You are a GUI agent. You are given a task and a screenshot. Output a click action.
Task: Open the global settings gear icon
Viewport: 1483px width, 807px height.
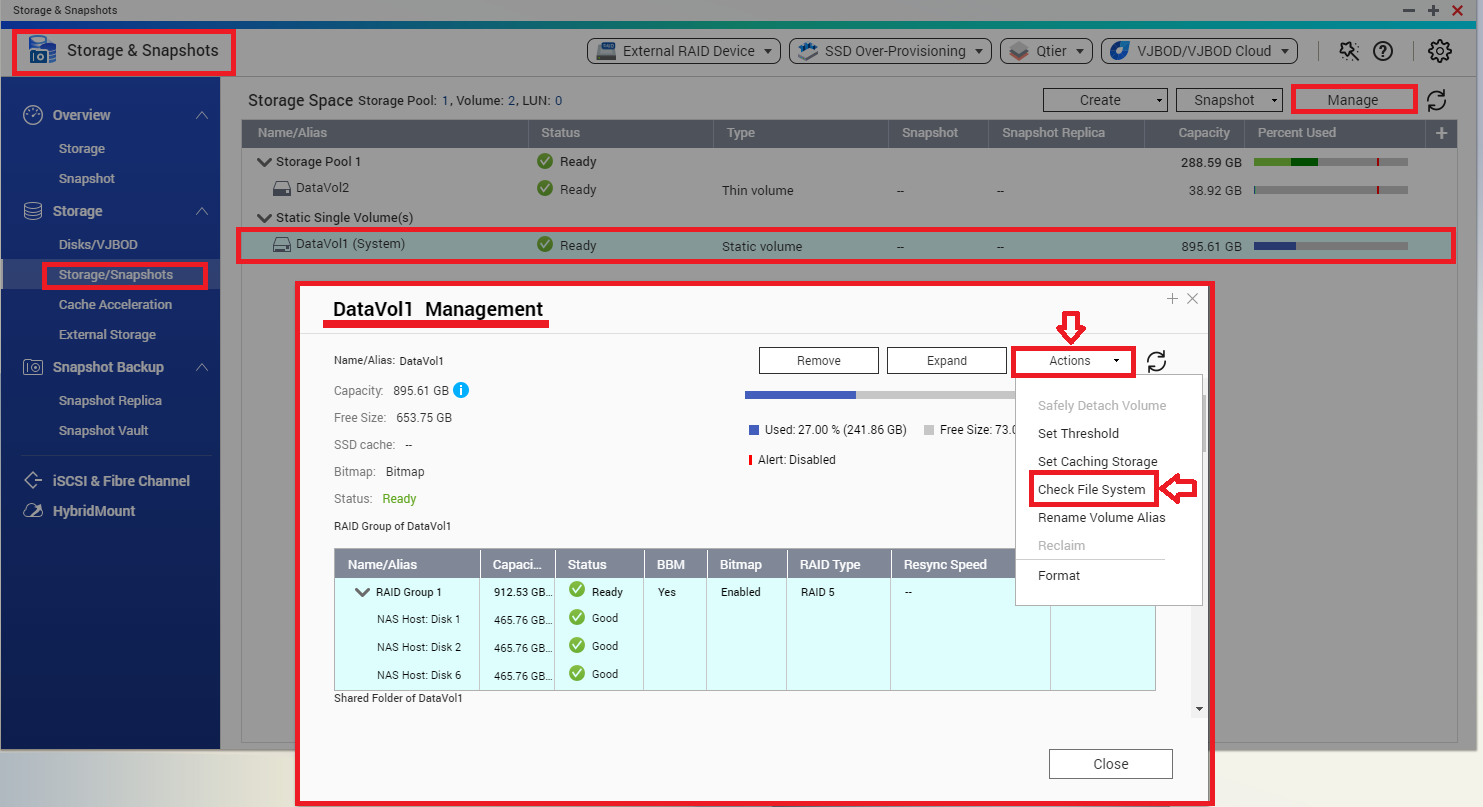coord(1439,51)
